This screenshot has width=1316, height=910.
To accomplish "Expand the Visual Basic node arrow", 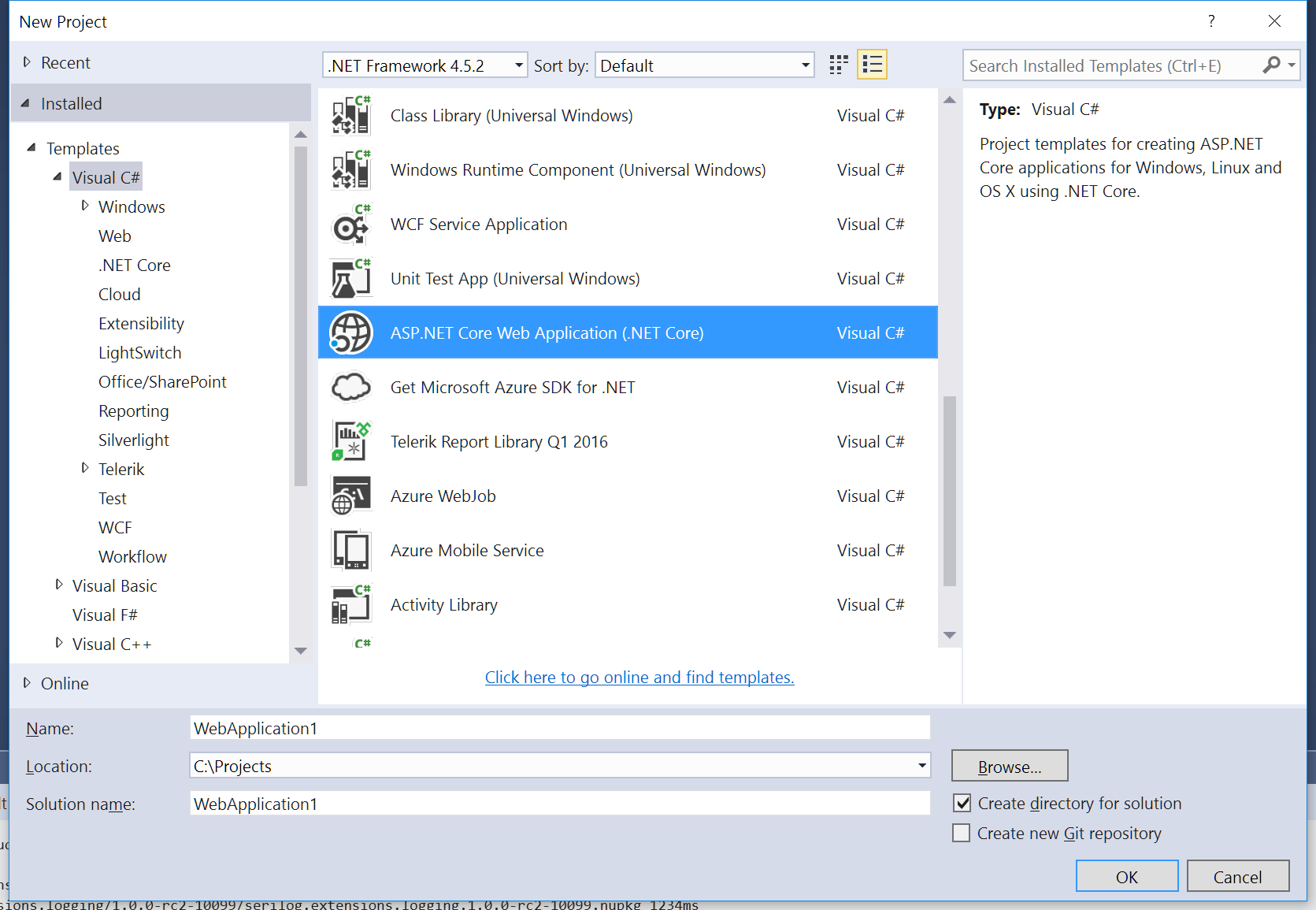I will click(x=59, y=585).
